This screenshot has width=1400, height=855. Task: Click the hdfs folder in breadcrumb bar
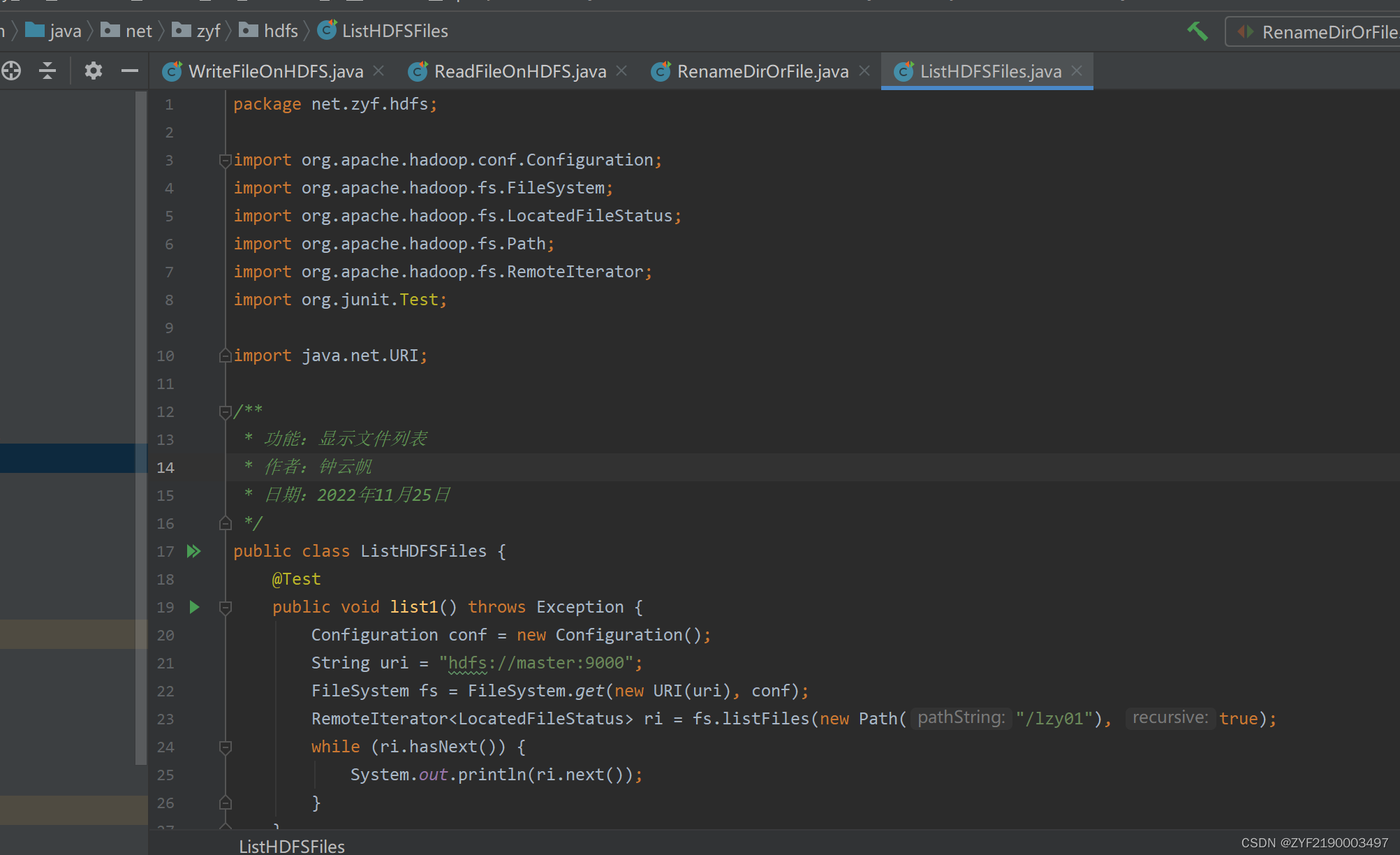(x=280, y=31)
